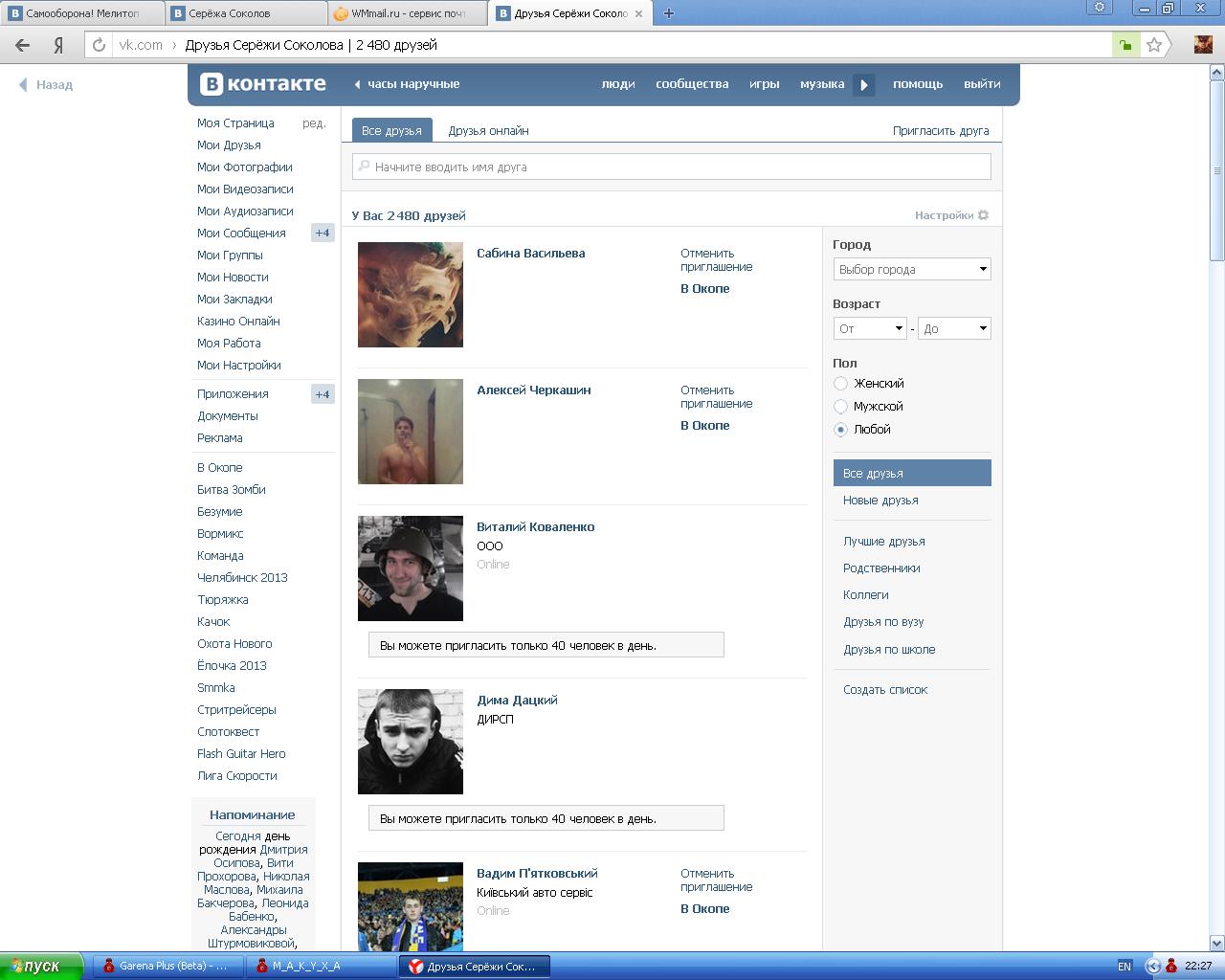The height and width of the screenshot is (980, 1225).
Task: Select Все друзья filter in right panel
Action: [x=912, y=473]
